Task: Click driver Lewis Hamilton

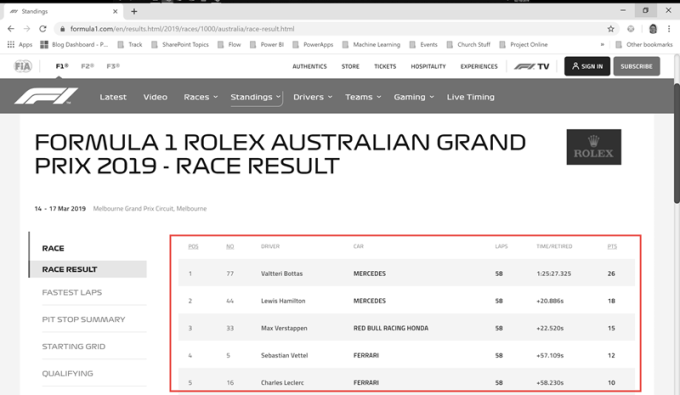Action: pyautogui.click(x=283, y=301)
